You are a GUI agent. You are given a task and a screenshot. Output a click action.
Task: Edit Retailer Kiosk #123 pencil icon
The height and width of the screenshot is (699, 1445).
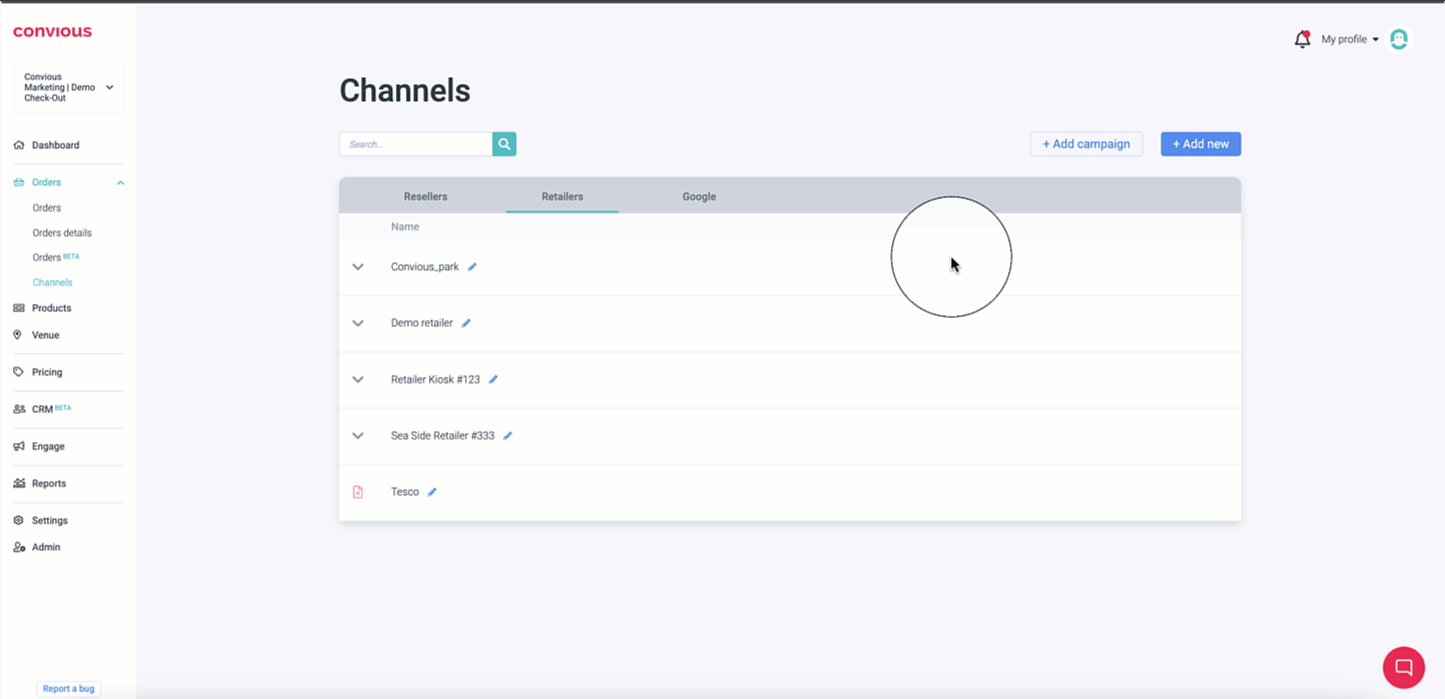[493, 380]
